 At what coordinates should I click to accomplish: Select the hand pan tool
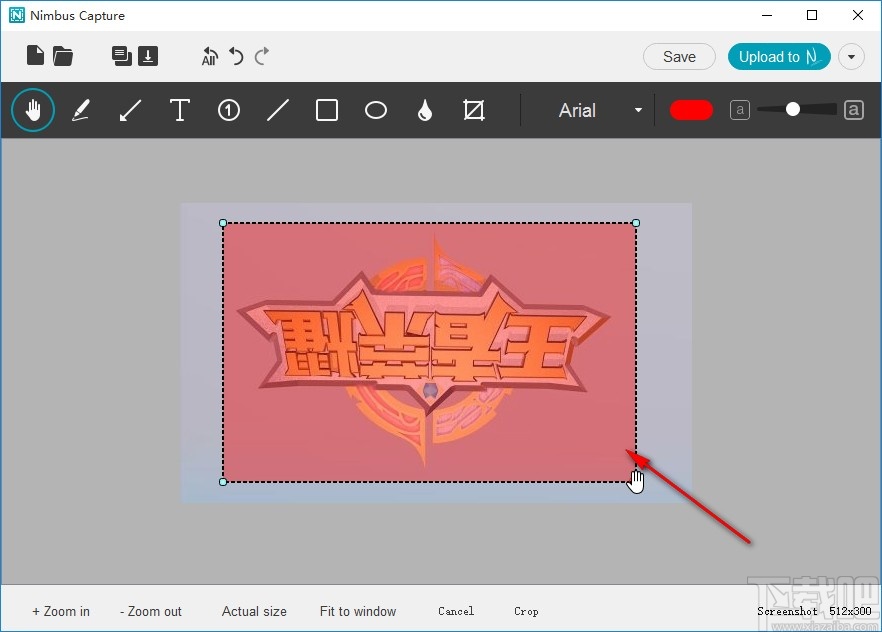pyautogui.click(x=33, y=110)
